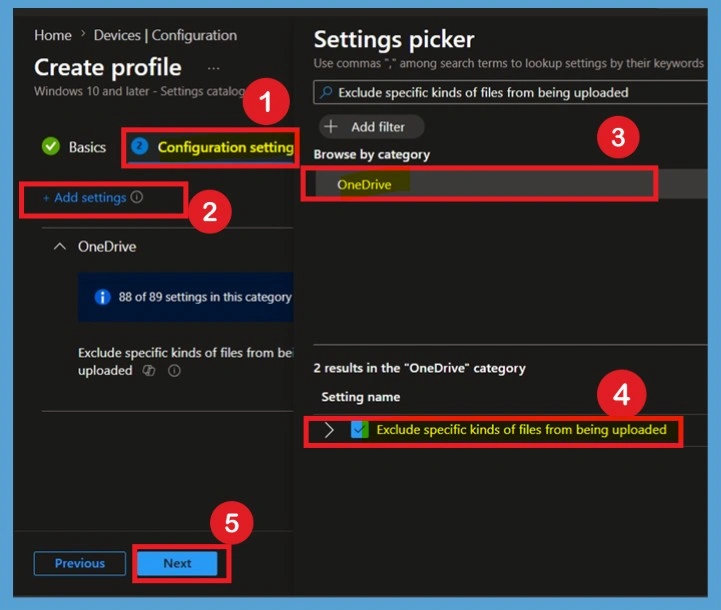This screenshot has width=721, height=610.
Task: Click the '88 of 89 settings in this category' message
Action: click(x=205, y=297)
